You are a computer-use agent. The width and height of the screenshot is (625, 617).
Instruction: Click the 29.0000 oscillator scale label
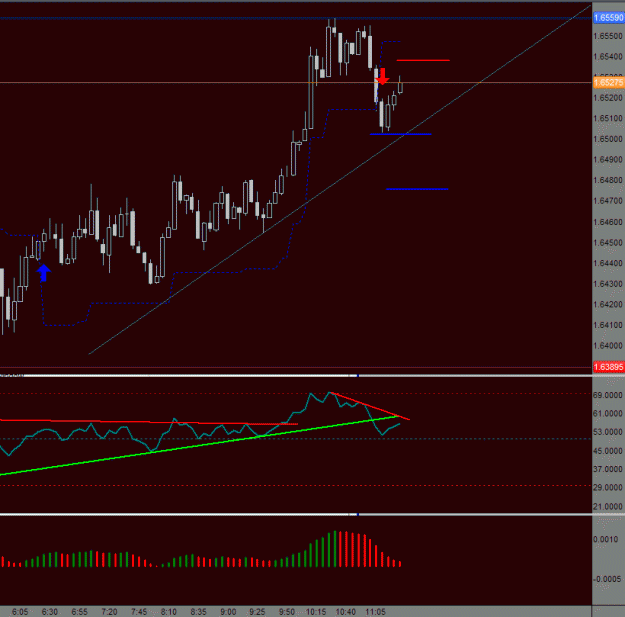click(608, 487)
